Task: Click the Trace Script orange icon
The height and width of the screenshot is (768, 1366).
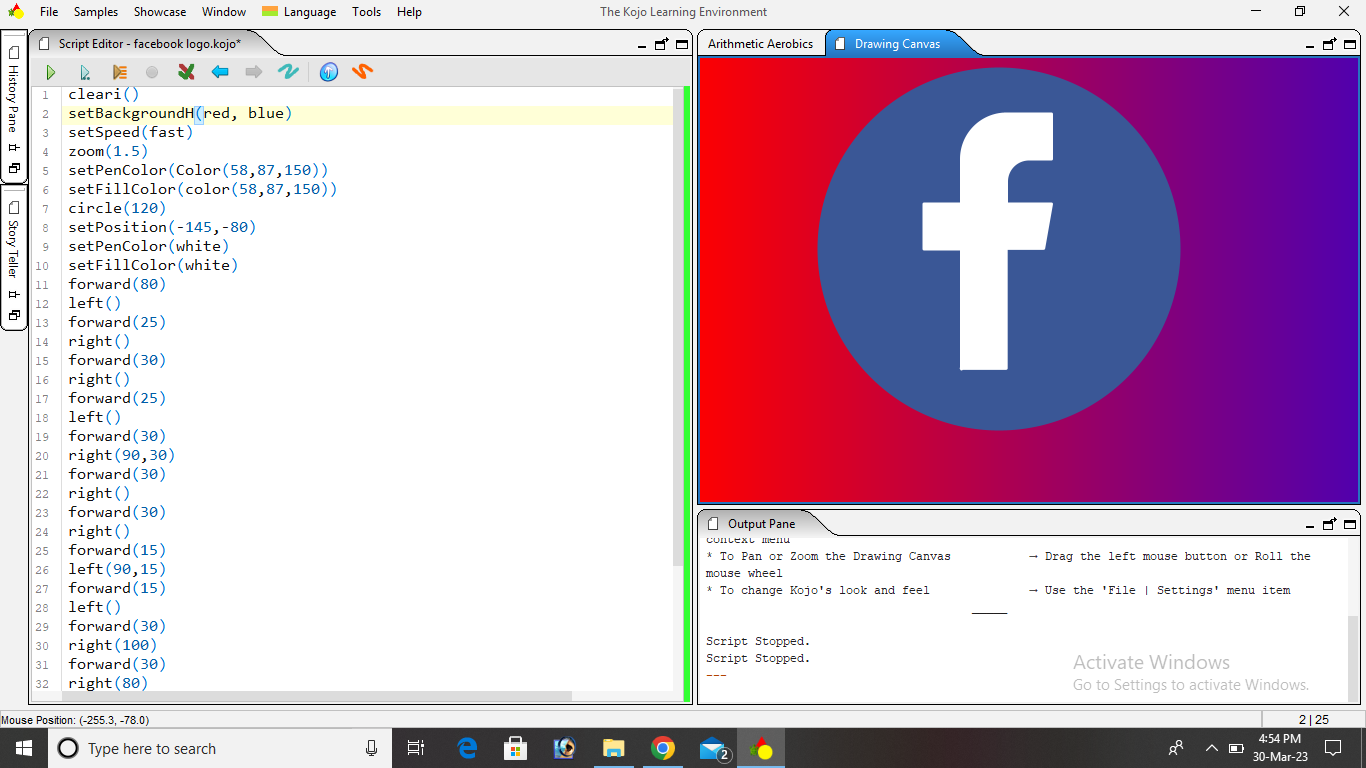Action: point(119,72)
